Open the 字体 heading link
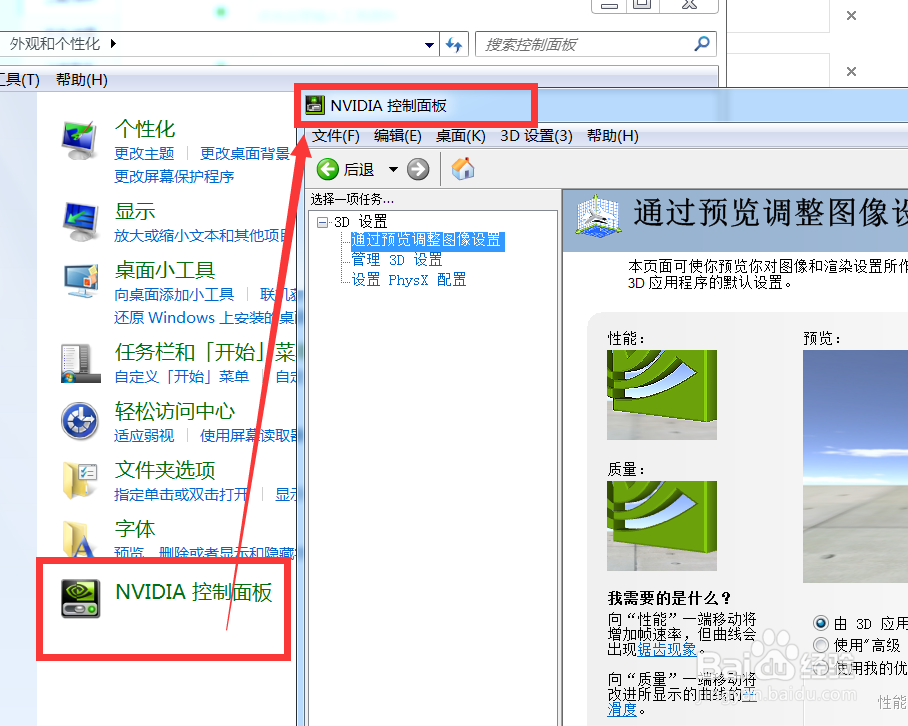This screenshot has height=726, width=908. click(x=135, y=529)
